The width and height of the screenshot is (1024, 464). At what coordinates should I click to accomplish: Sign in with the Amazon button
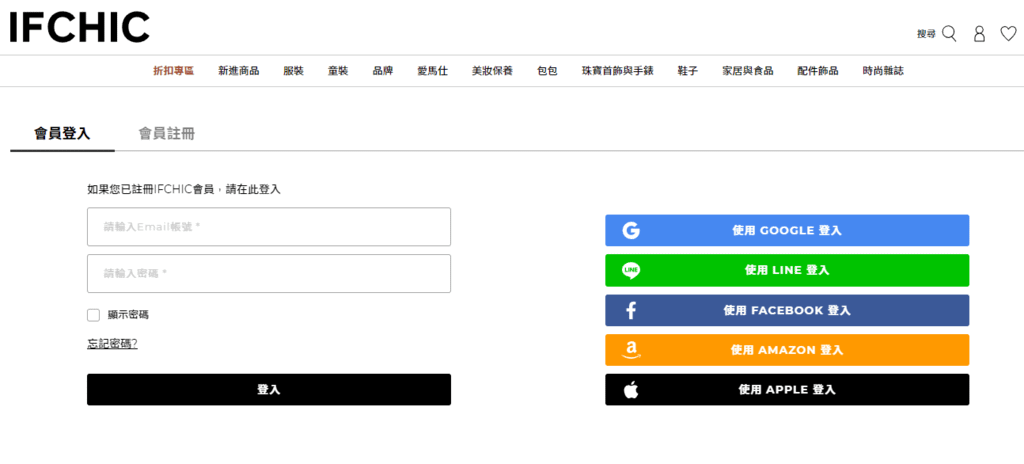coord(787,350)
